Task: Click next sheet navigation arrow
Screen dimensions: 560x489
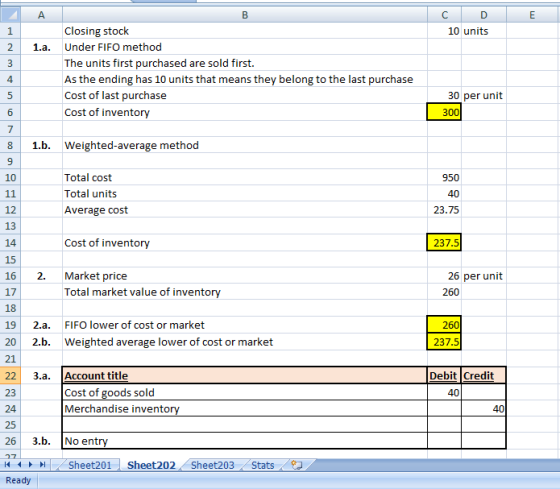Action: [x=31, y=464]
